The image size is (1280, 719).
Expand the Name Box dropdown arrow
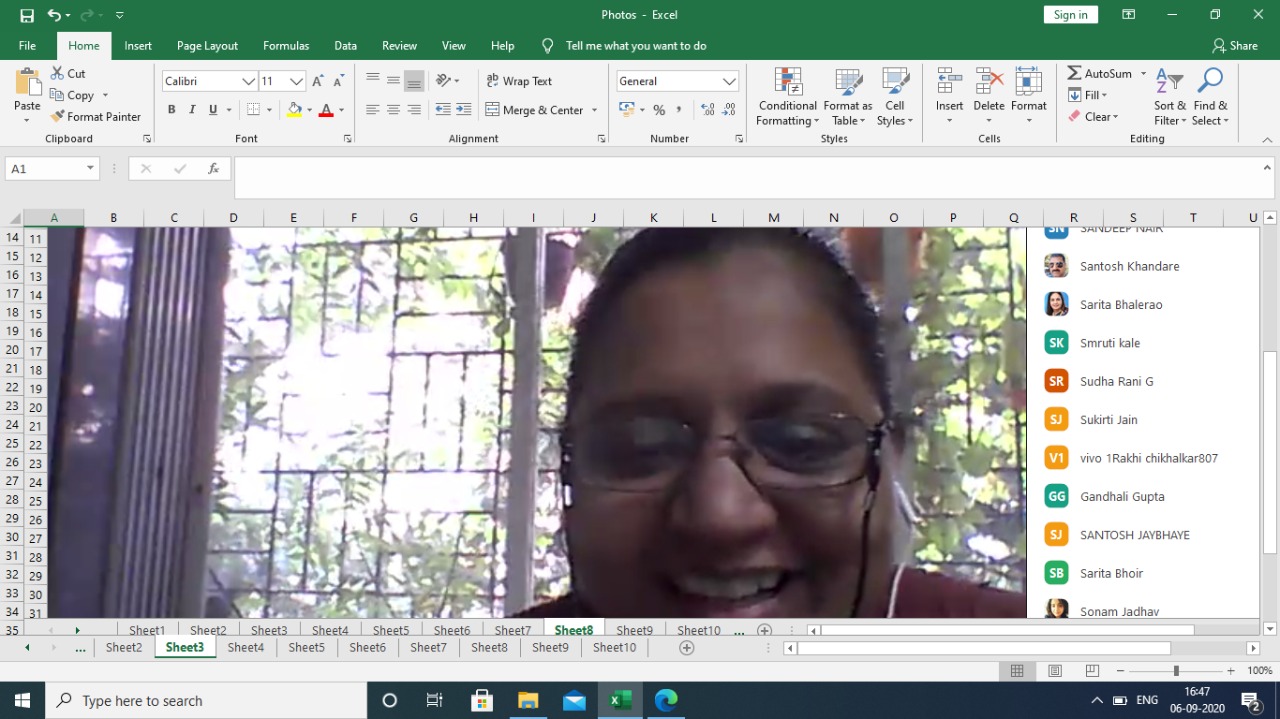[90, 169]
